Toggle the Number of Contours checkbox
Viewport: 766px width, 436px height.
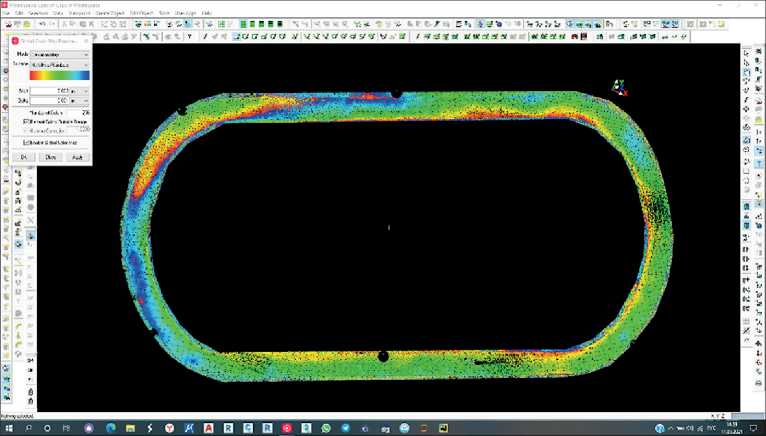point(25,129)
